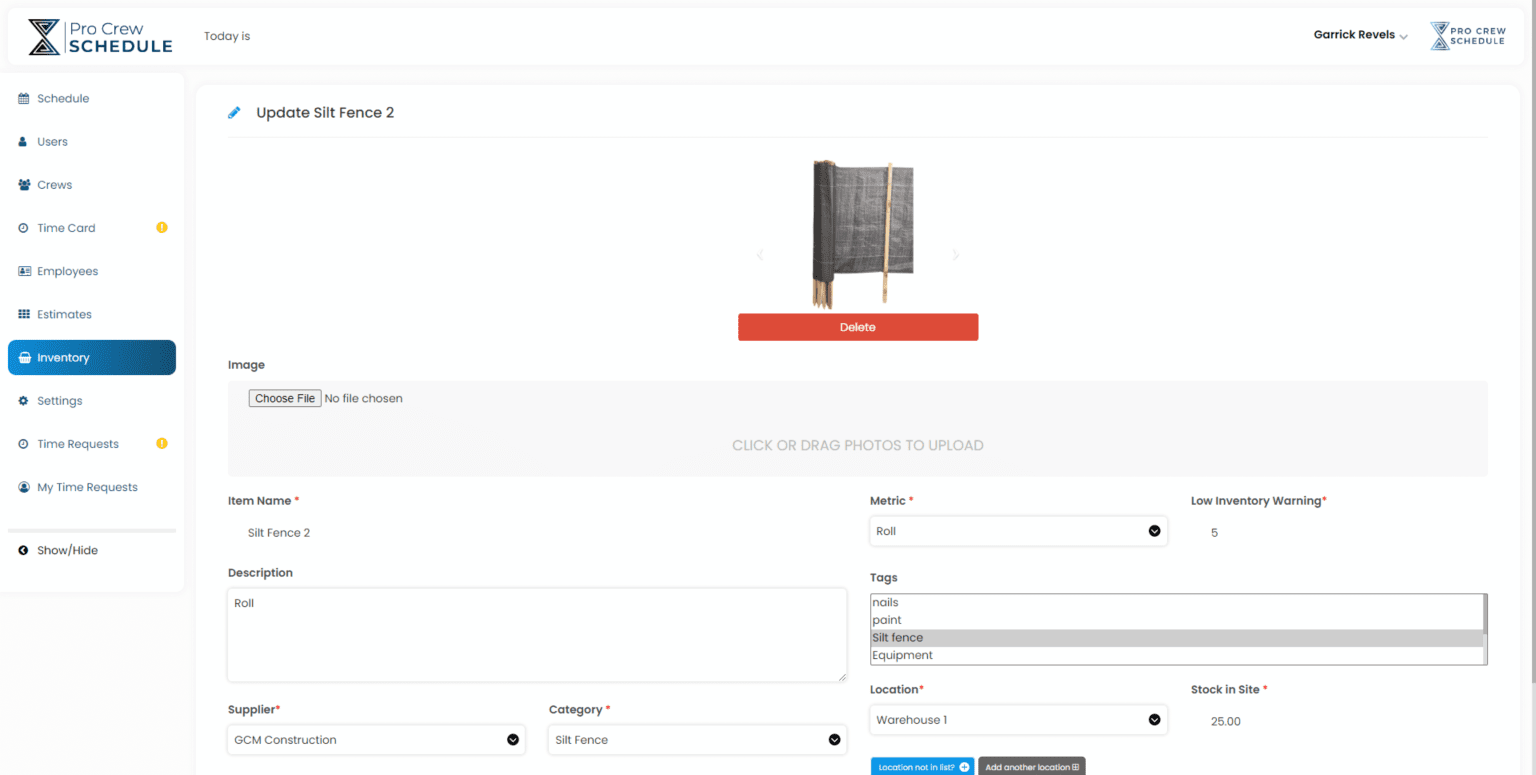
Task: Open Time Requests with the alert badge
Action: pos(78,443)
